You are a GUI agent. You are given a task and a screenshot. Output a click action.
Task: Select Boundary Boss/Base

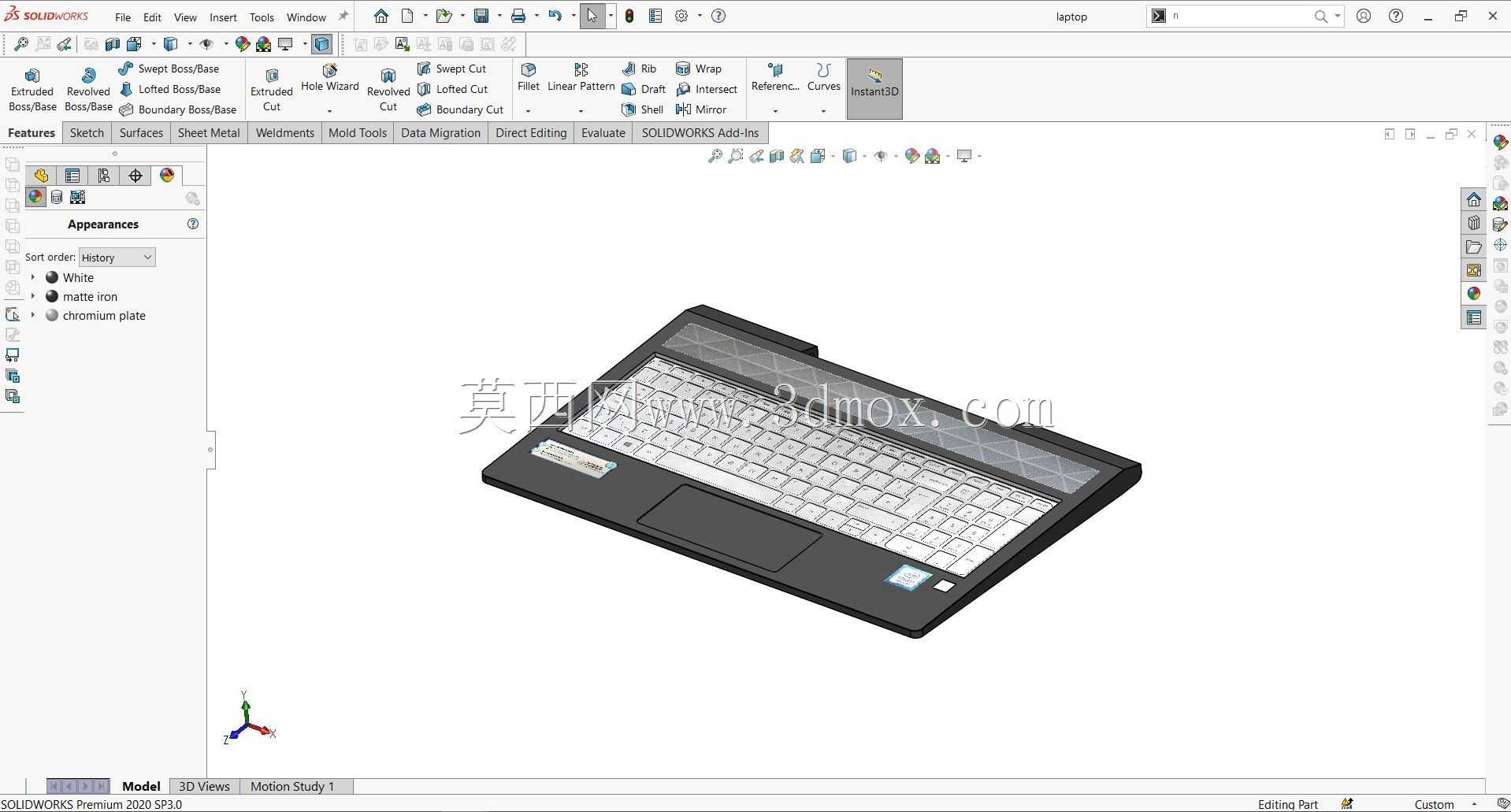click(178, 109)
